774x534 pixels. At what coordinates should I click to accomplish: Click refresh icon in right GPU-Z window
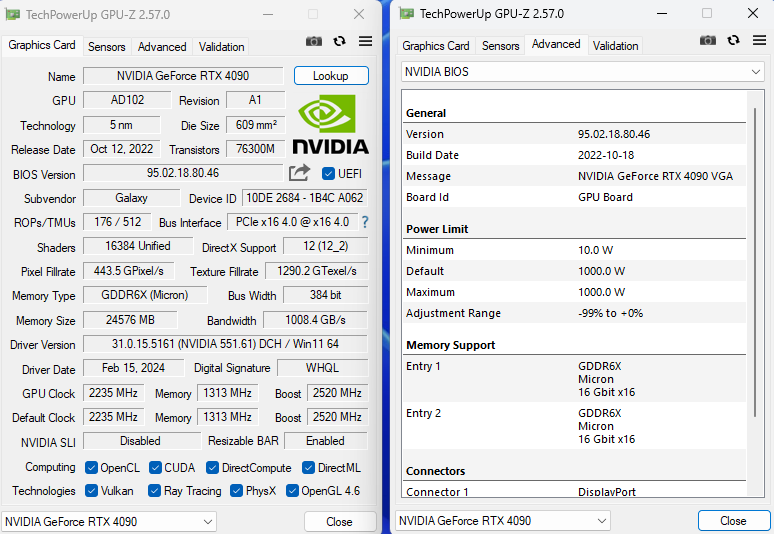click(733, 40)
